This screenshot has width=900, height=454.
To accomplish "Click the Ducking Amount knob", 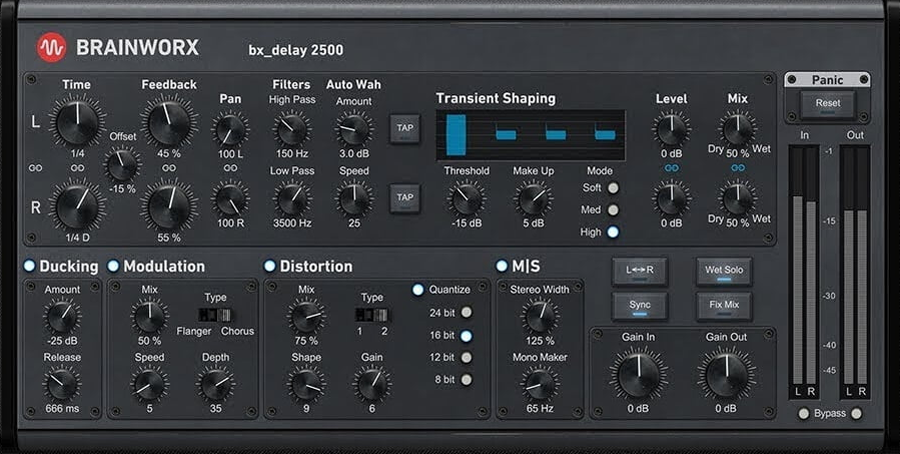I will pyautogui.click(x=62, y=317).
